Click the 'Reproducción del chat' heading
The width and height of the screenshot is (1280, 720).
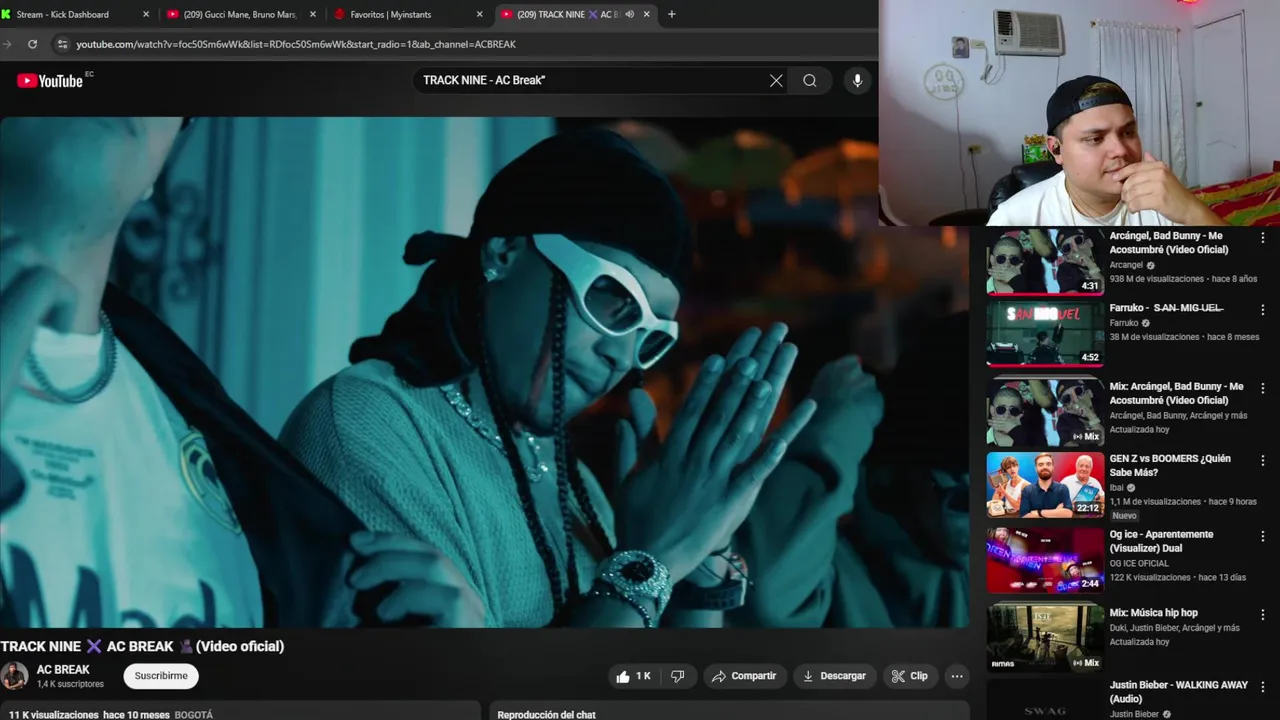click(x=546, y=714)
